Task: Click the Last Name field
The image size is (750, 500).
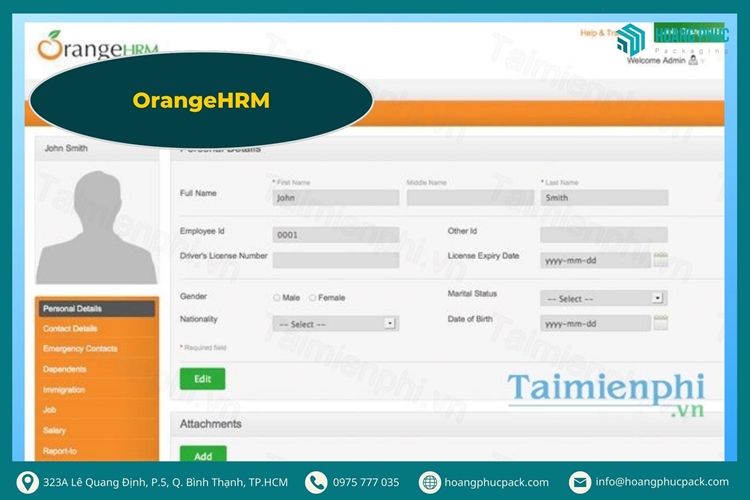Action: tap(604, 198)
